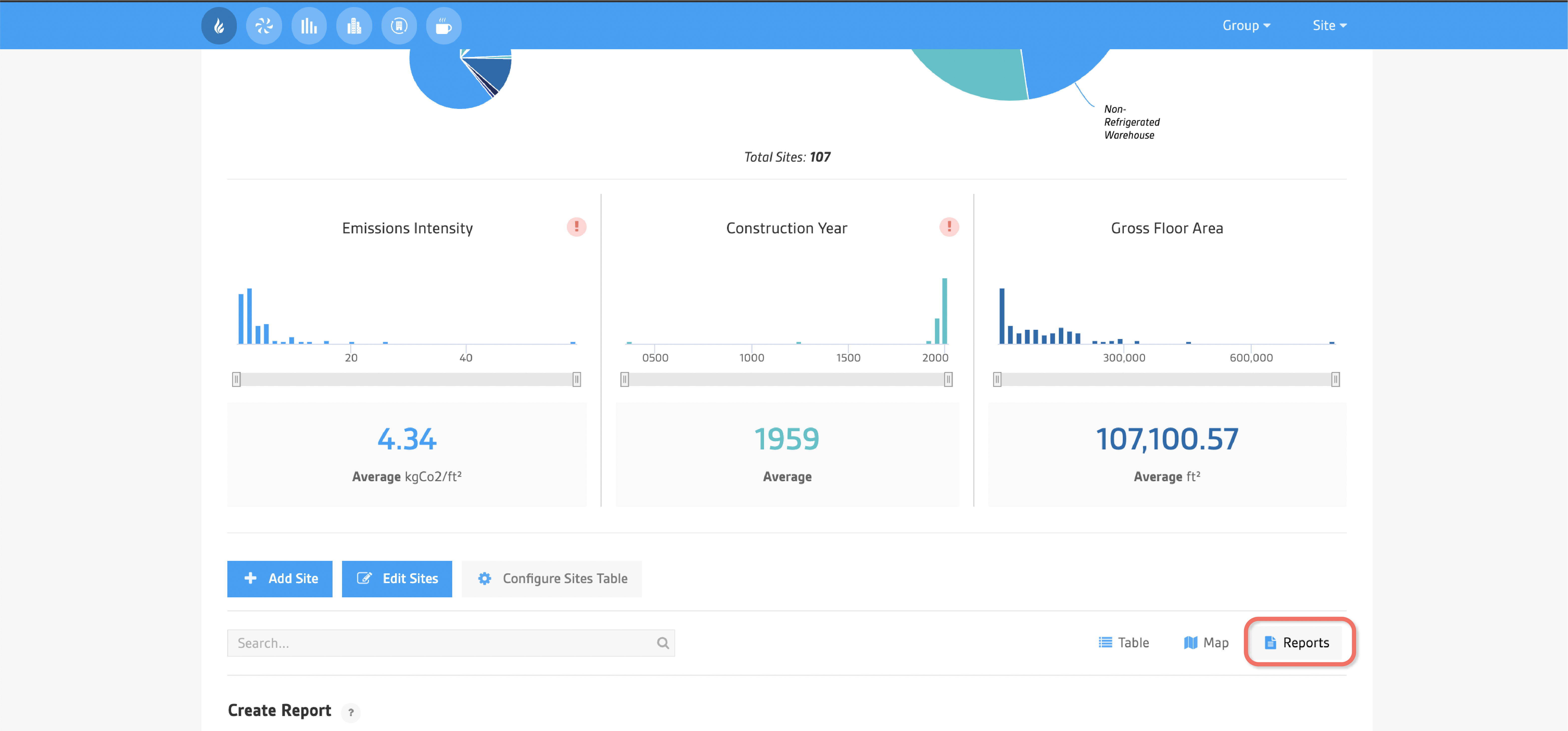This screenshot has width=1568, height=731.
Task: Click the Gross Floor Area left slider handle
Action: click(997, 379)
